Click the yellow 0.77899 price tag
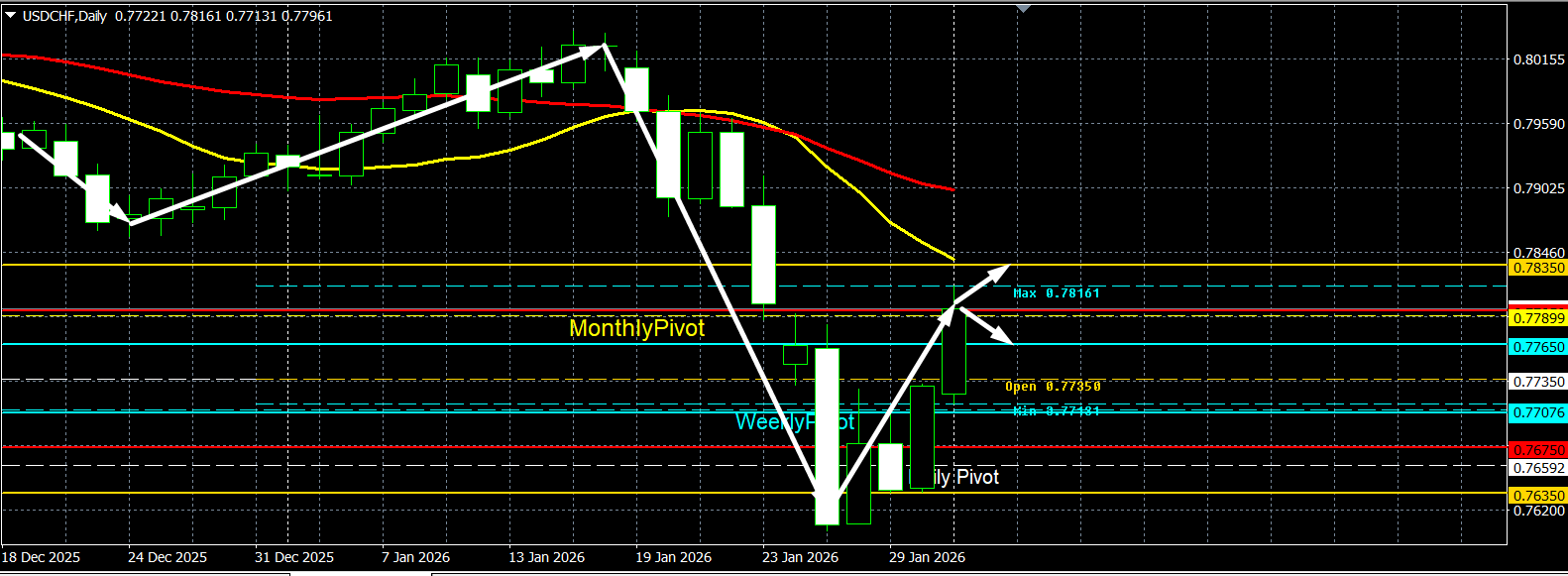This screenshot has height=576, width=1568. [1537, 318]
